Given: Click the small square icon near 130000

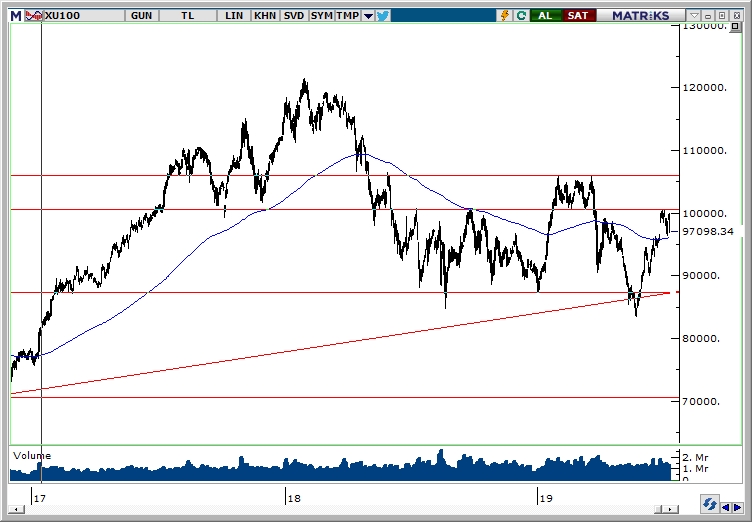Looking at the screenshot, I should (735, 26).
